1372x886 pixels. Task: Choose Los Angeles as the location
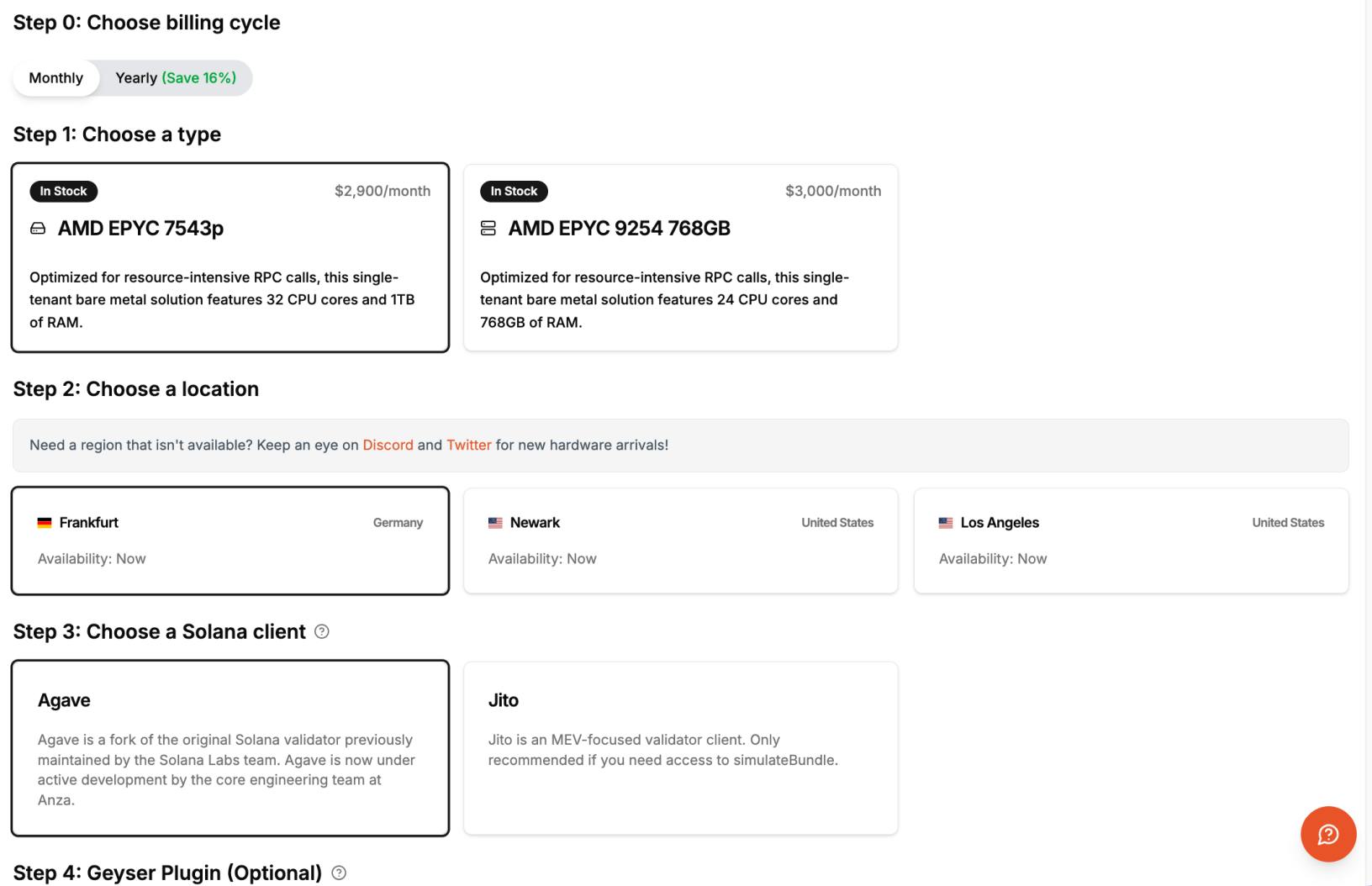click(x=1131, y=541)
